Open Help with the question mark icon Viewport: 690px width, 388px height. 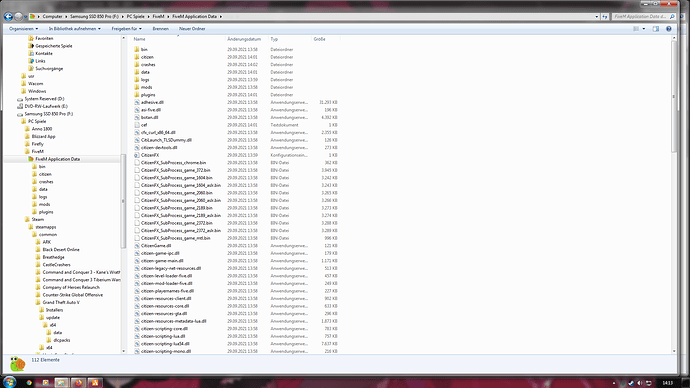669,29
